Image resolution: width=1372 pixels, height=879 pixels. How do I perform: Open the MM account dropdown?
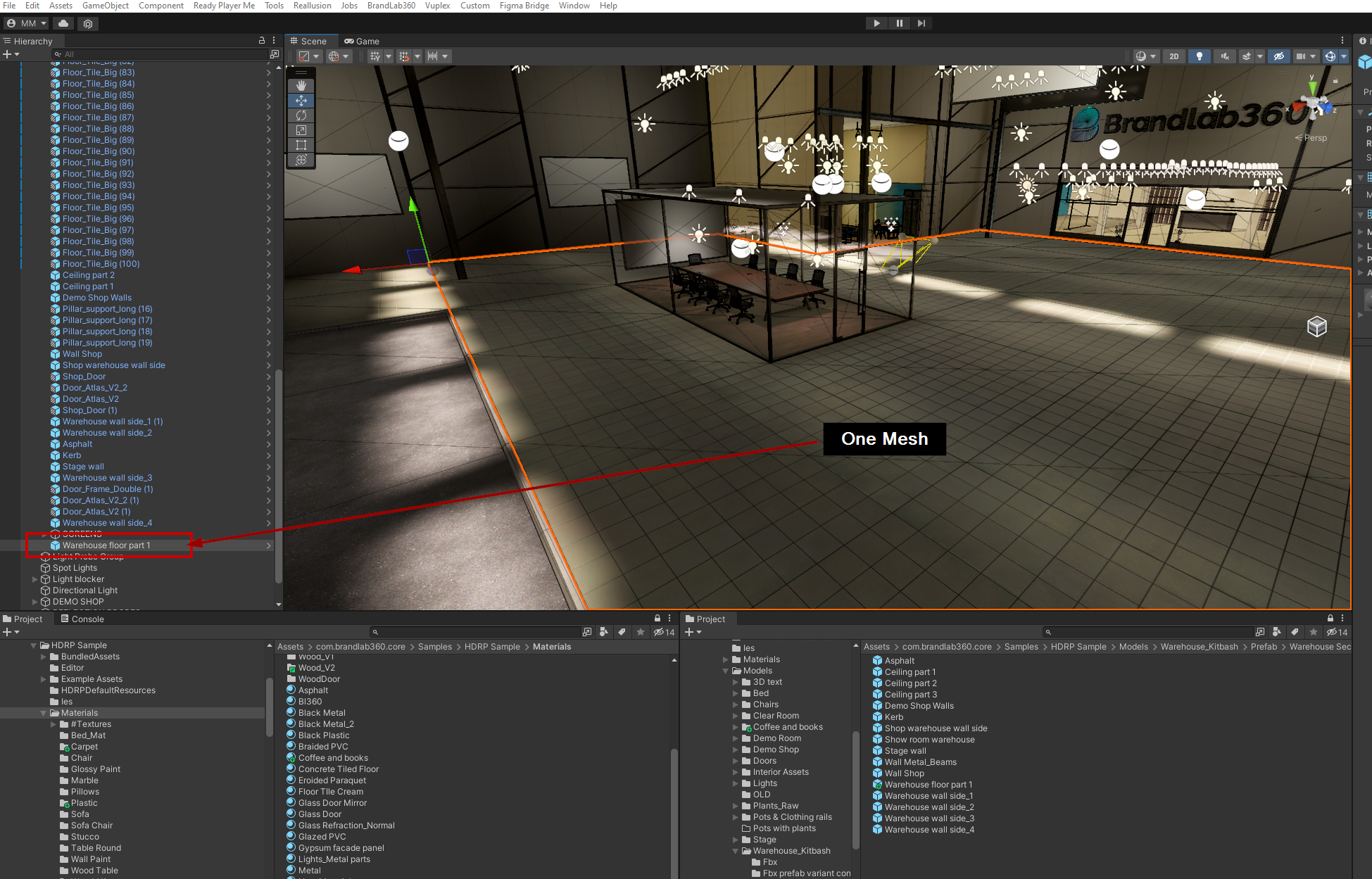(27, 23)
